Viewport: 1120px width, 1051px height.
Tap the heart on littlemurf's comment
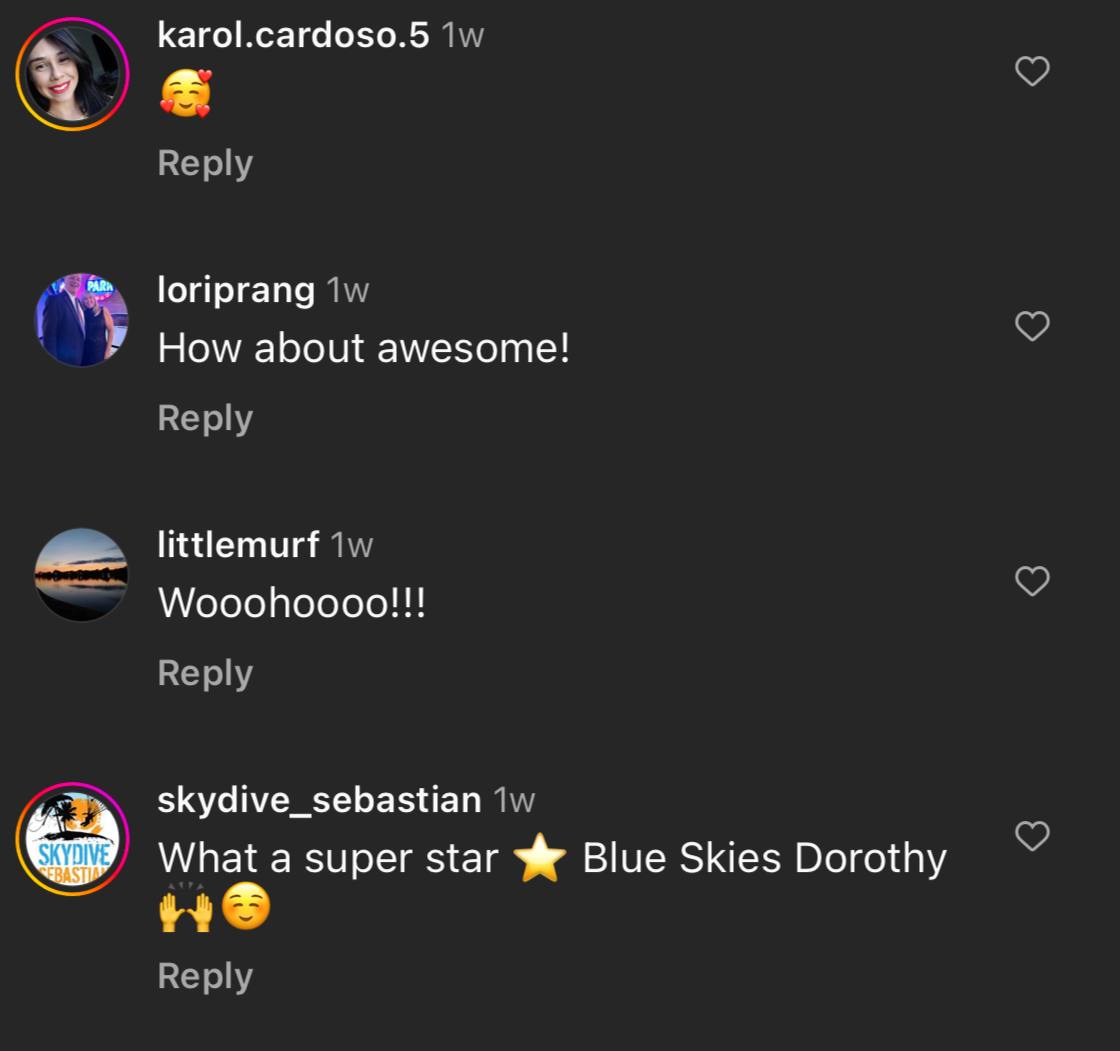[x=1032, y=581]
